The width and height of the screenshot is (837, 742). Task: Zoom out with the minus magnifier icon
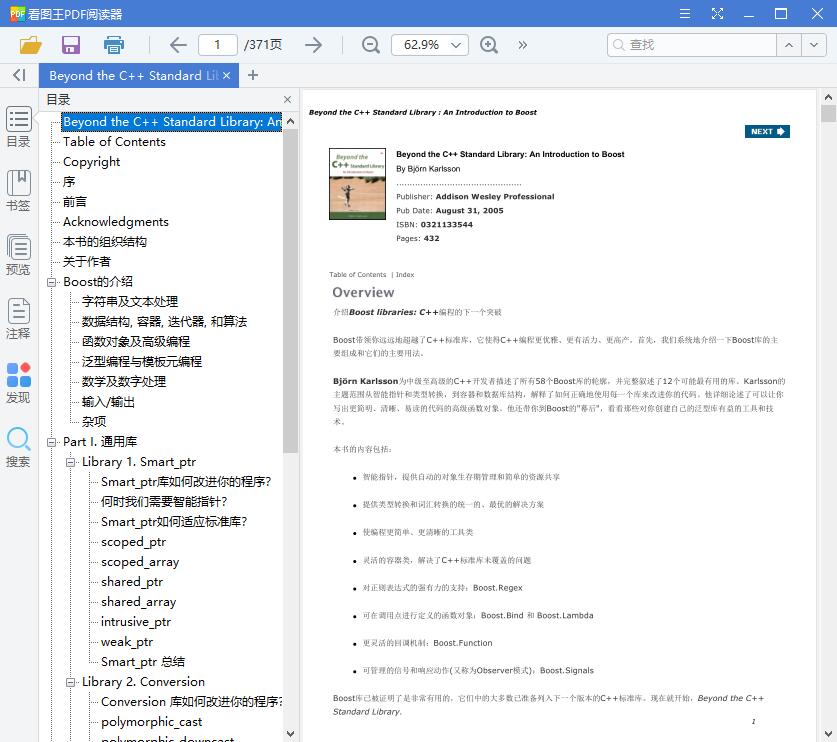pos(370,45)
